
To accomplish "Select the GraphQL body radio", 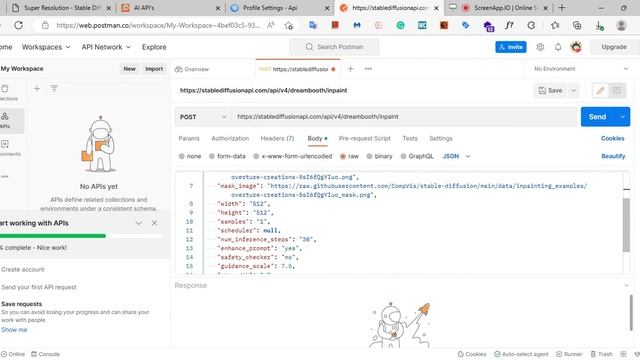I will click(403, 156).
